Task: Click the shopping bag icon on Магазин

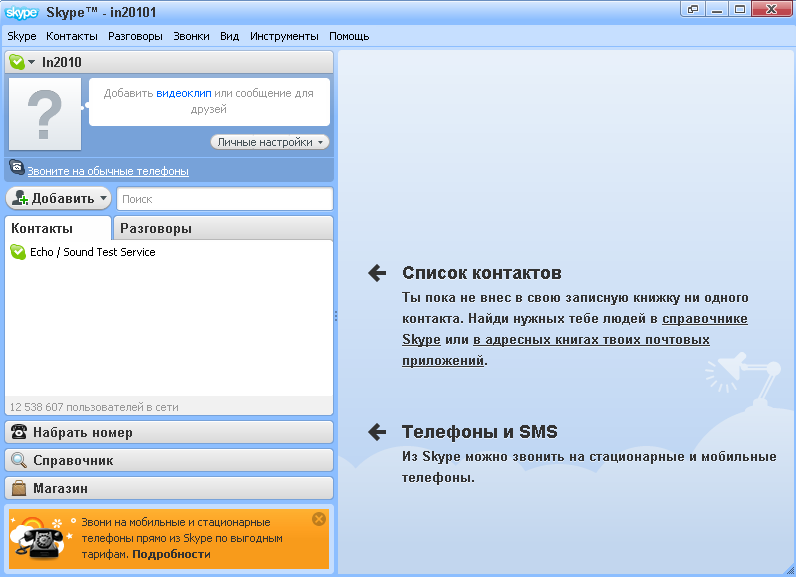Action: click(x=19, y=488)
